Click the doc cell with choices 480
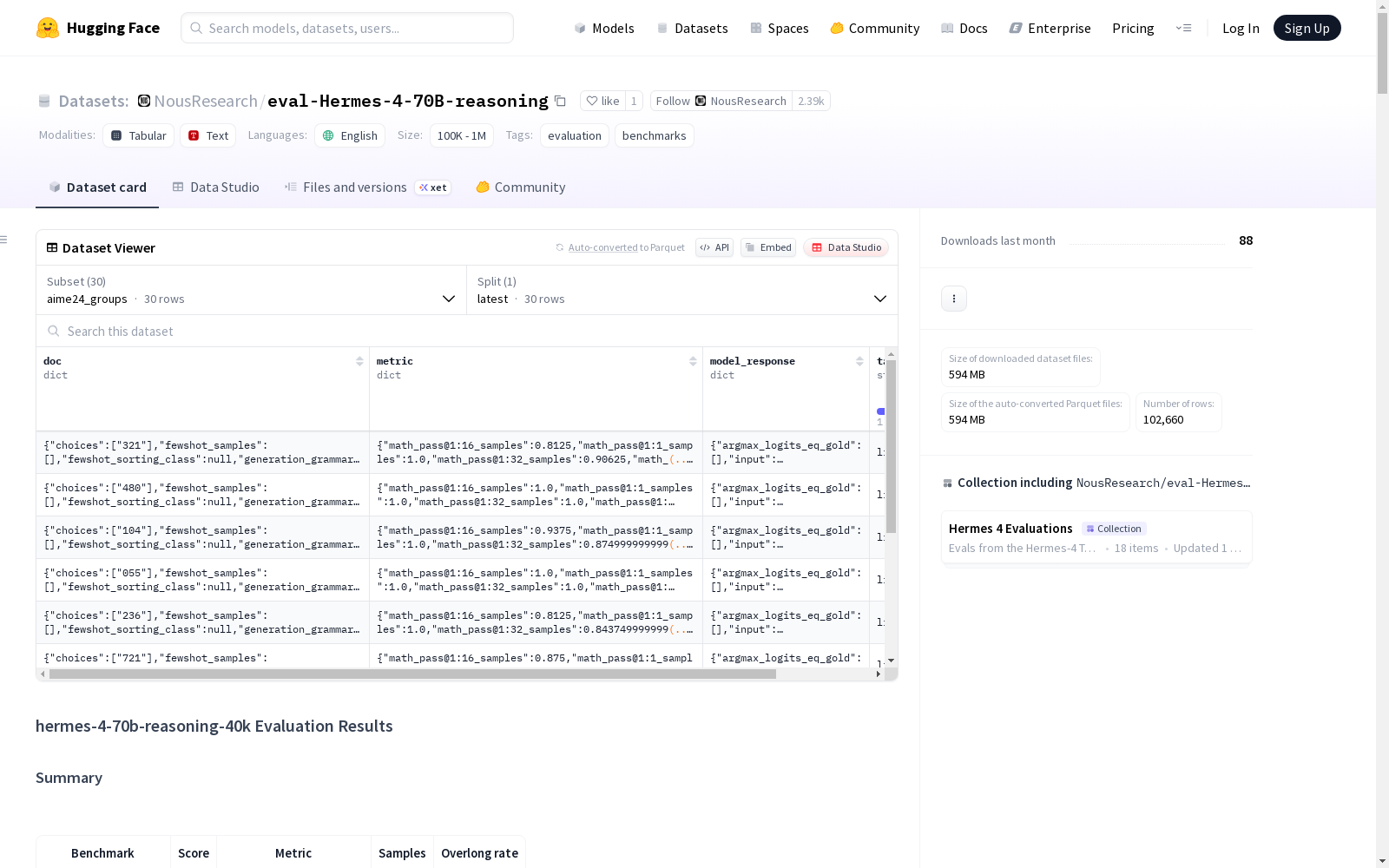The height and width of the screenshot is (868, 1389). pyautogui.click(x=202, y=495)
